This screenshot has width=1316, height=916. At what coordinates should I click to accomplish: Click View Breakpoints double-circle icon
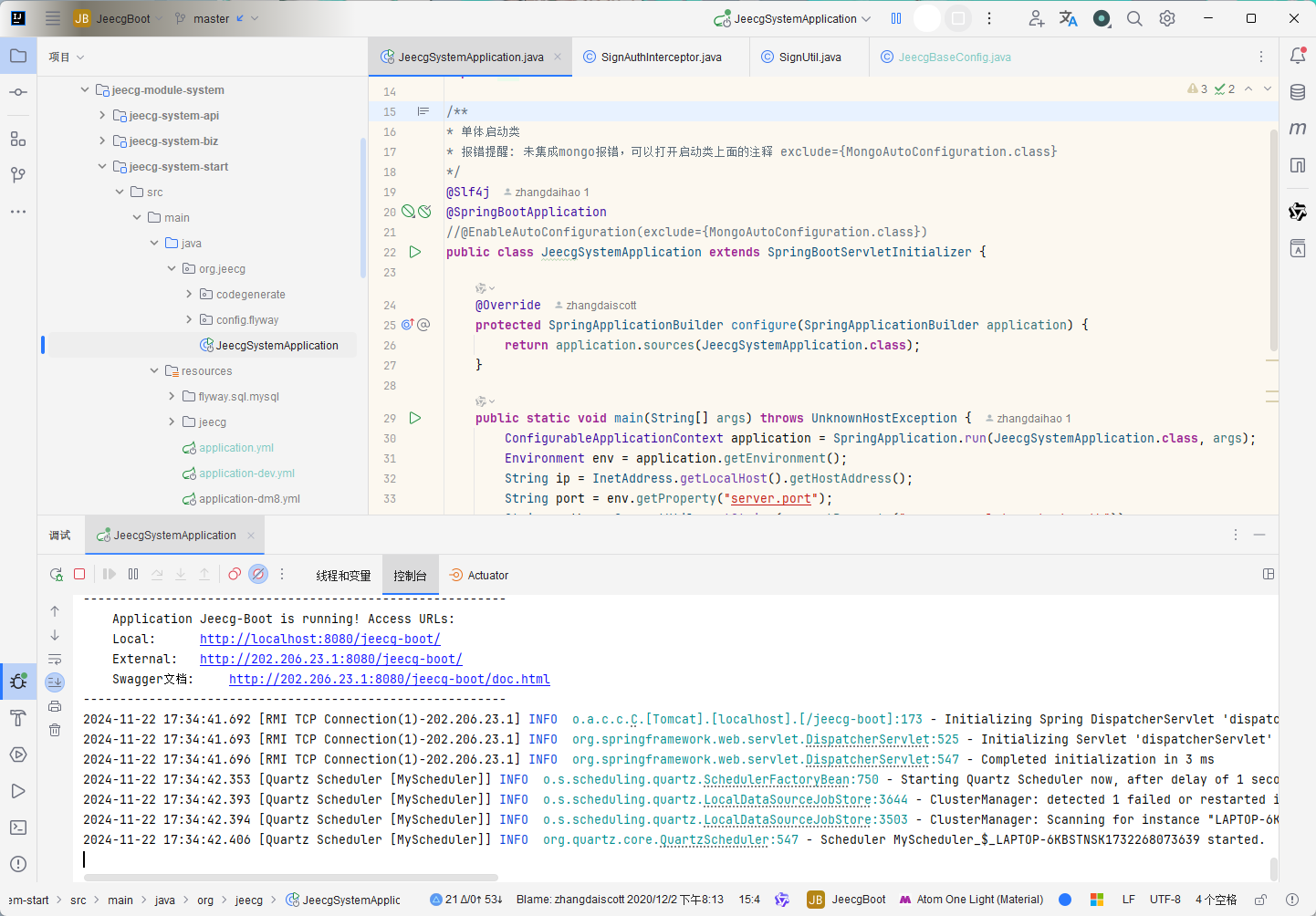click(235, 574)
